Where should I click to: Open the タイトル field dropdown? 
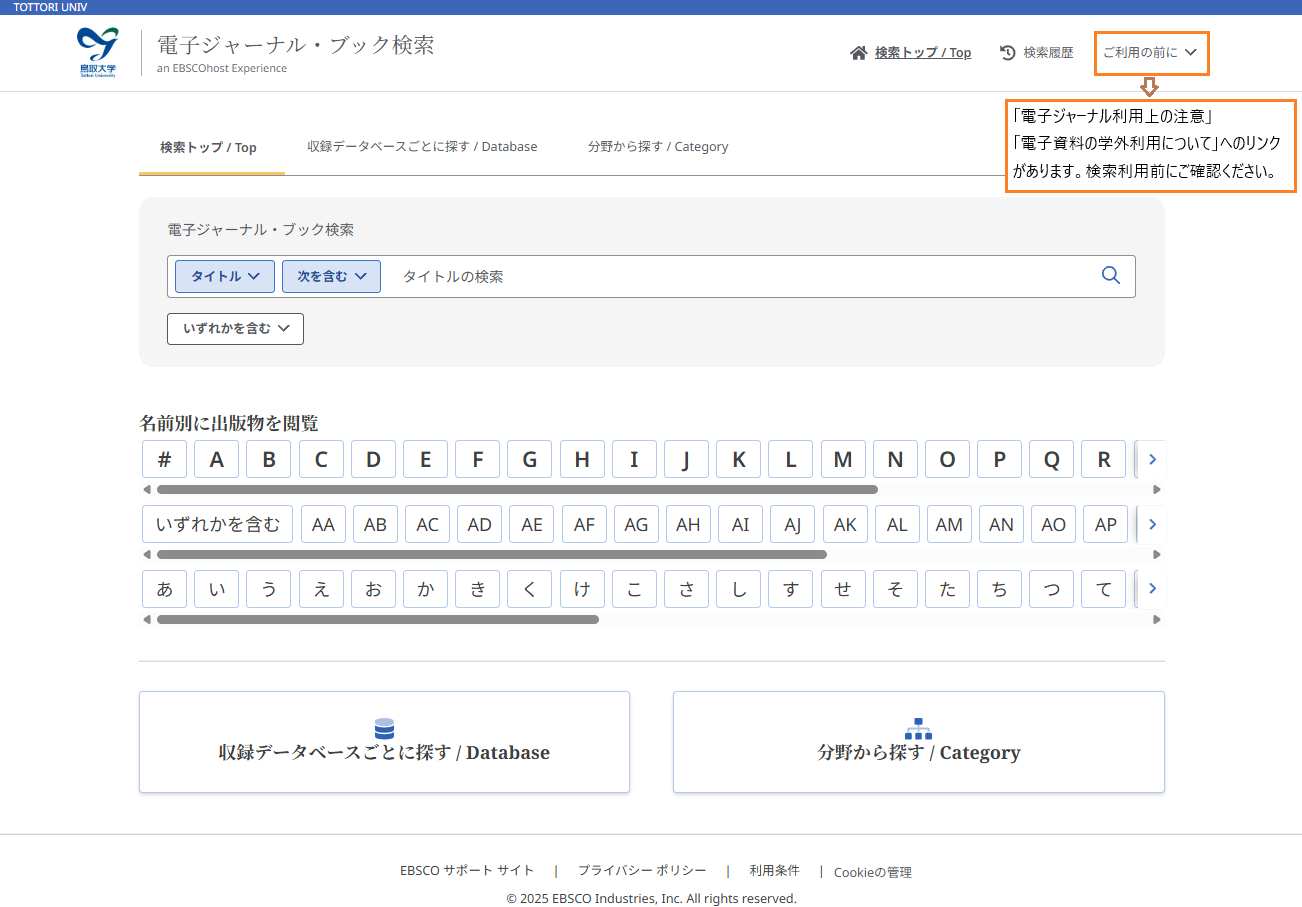click(225, 276)
